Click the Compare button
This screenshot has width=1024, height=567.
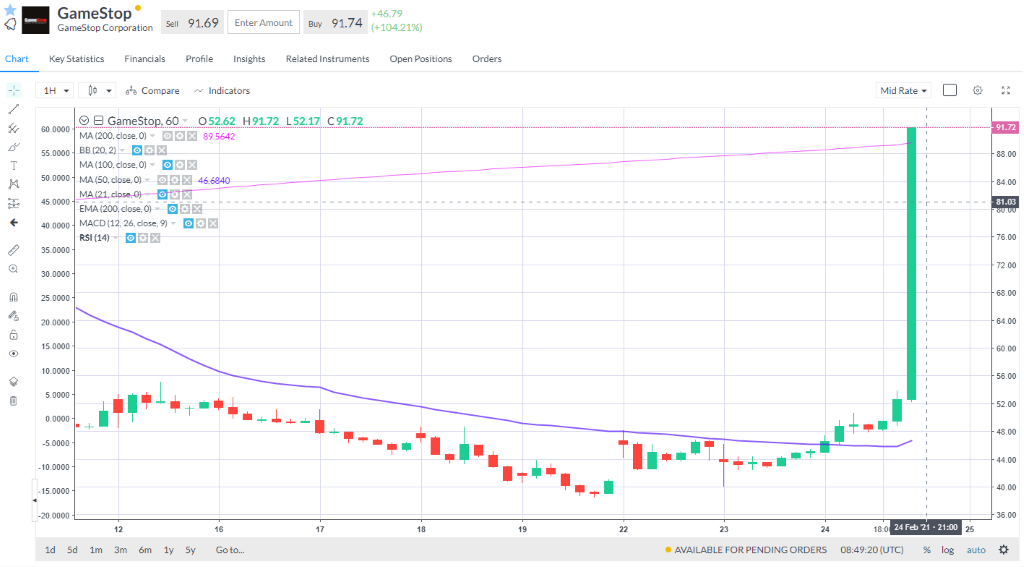click(x=152, y=91)
